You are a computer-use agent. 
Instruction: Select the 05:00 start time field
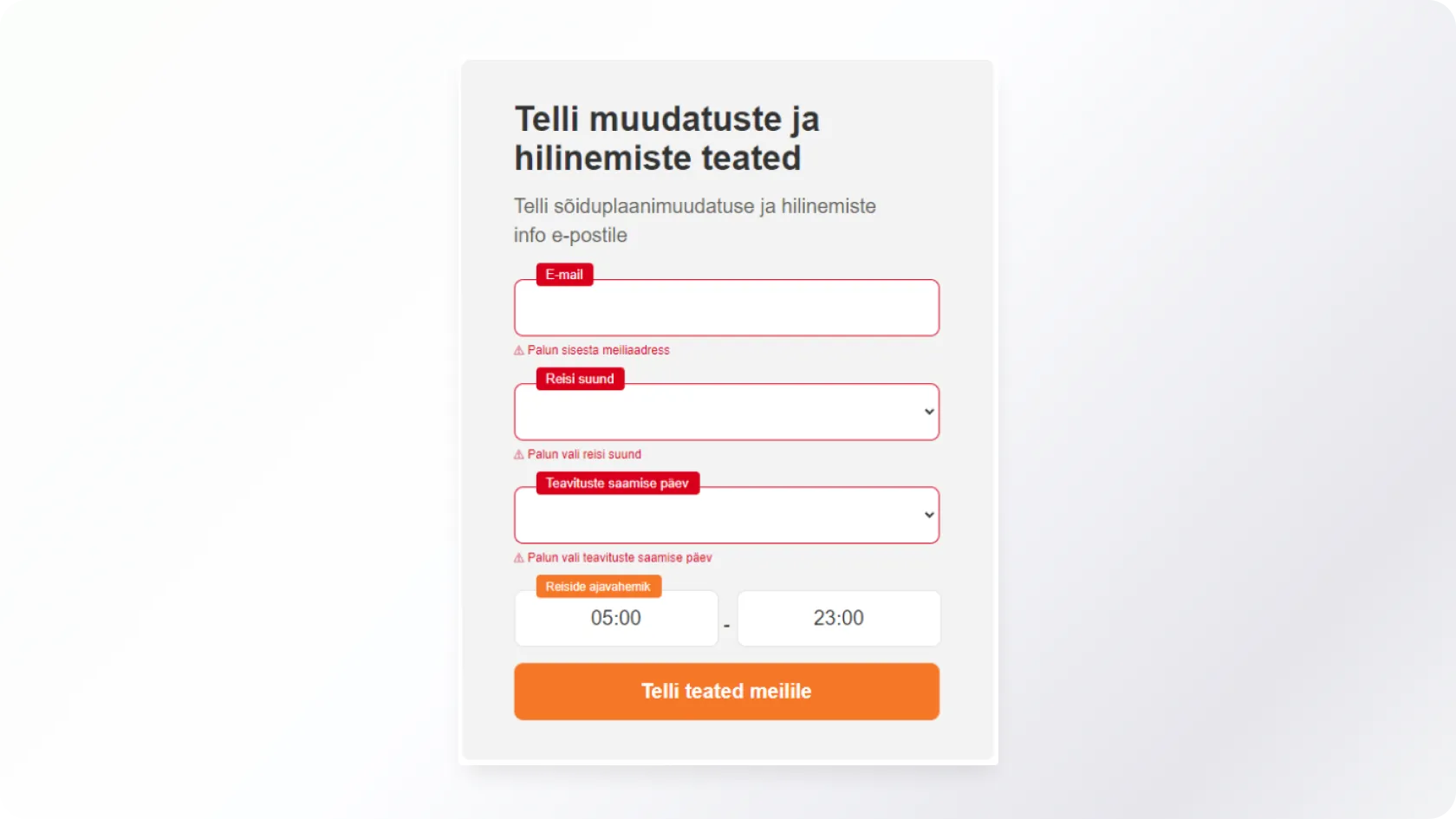(616, 619)
